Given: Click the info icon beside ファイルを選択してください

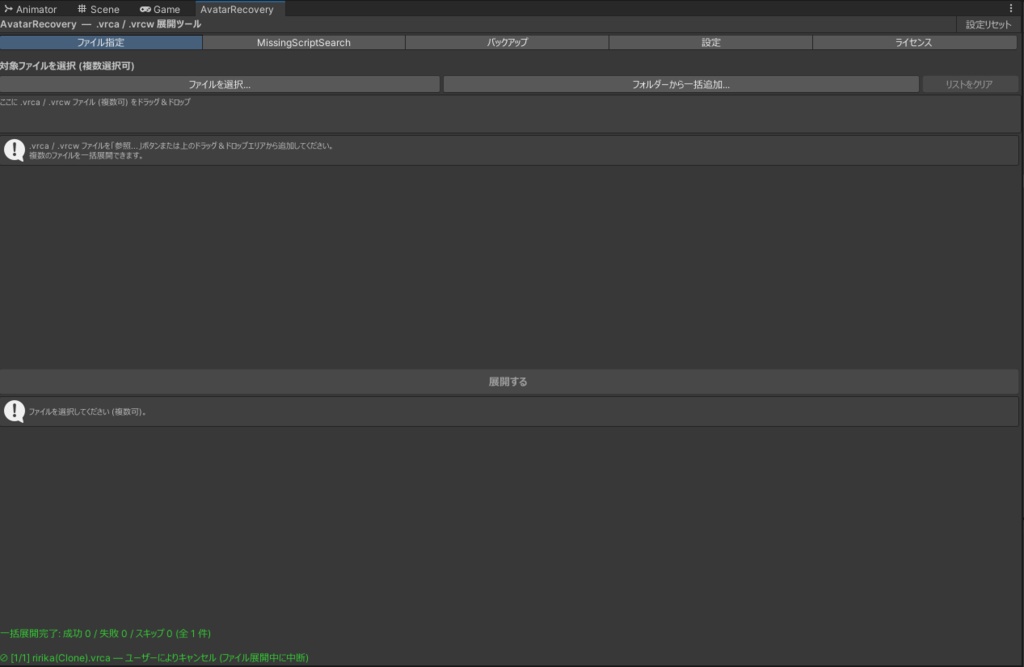Looking at the screenshot, I should (x=14, y=412).
